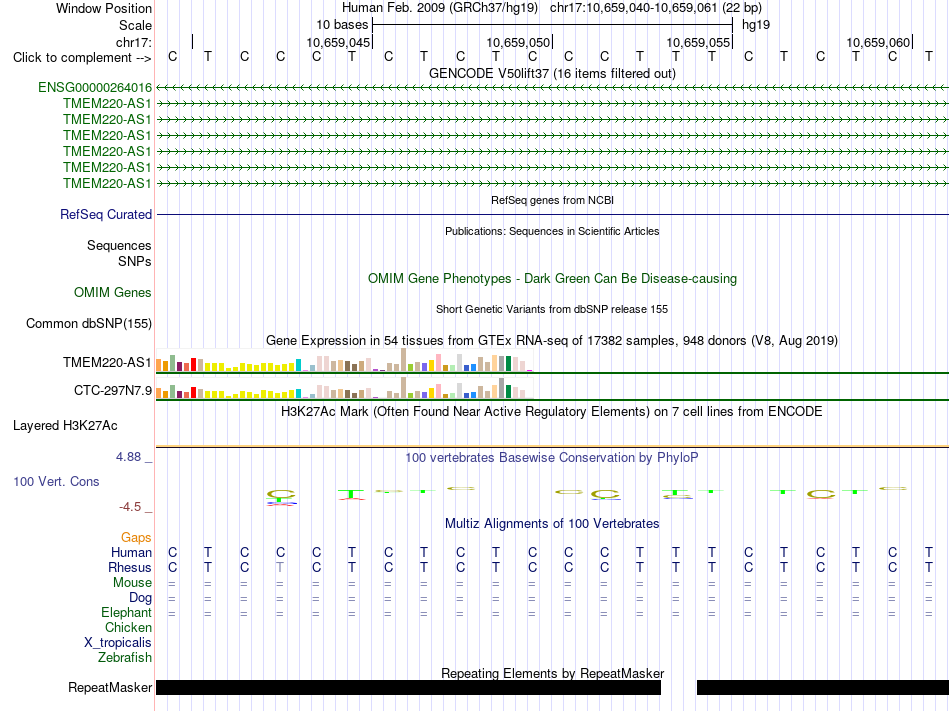Open the TMEM220-AS1 GTEx bar chart
The width and height of the screenshot is (950, 711).
(x=344, y=360)
